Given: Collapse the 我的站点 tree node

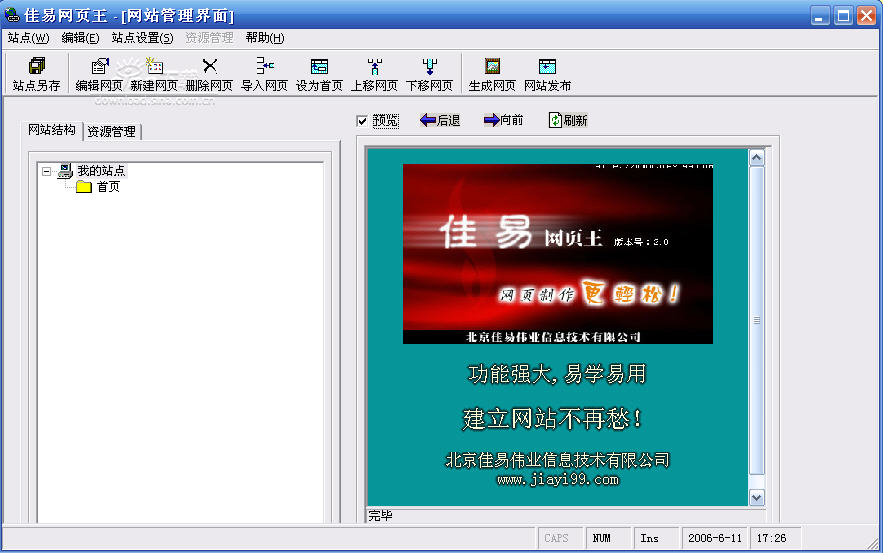Looking at the screenshot, I should 46,172.
